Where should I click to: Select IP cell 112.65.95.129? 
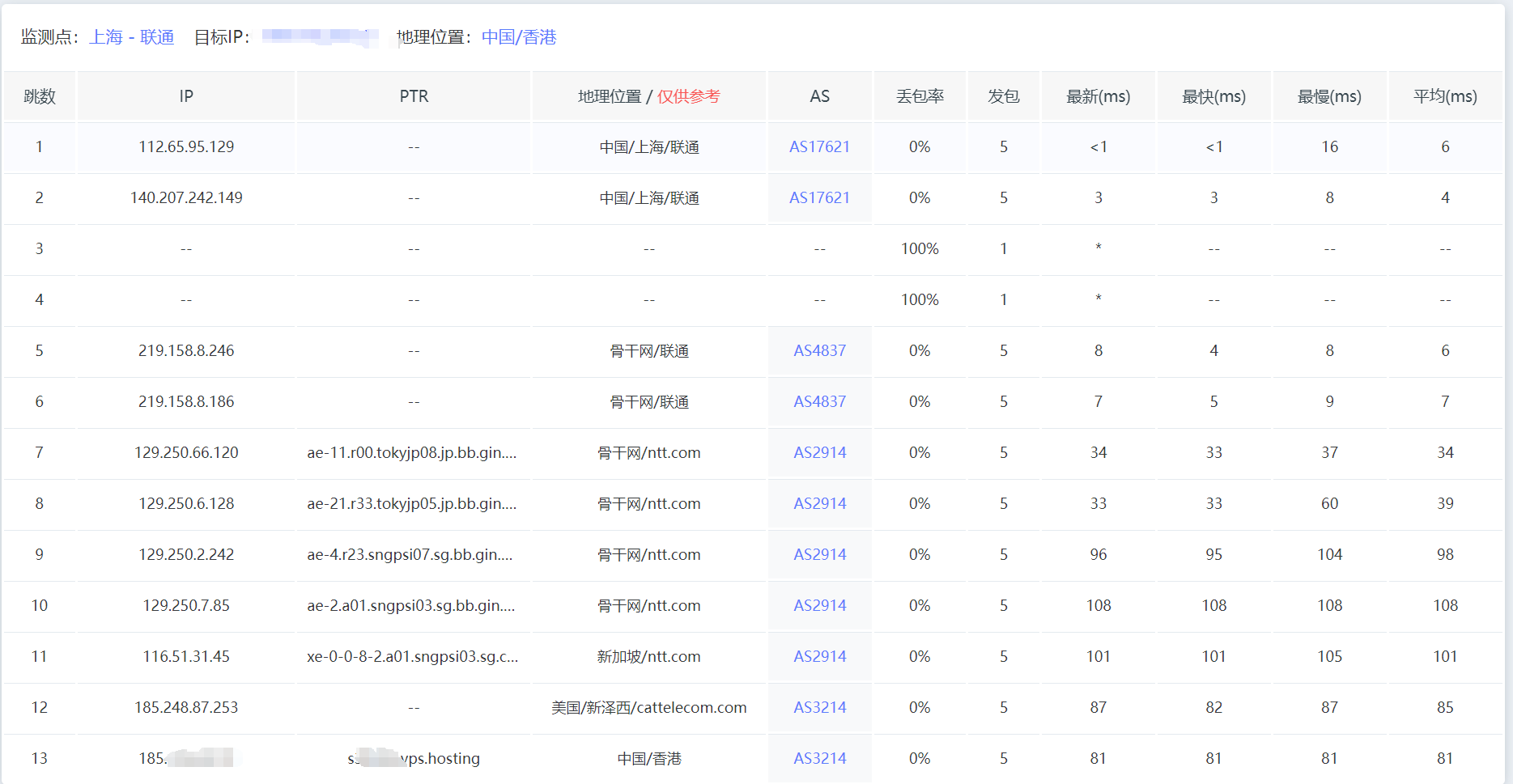[x=186, y=146]
